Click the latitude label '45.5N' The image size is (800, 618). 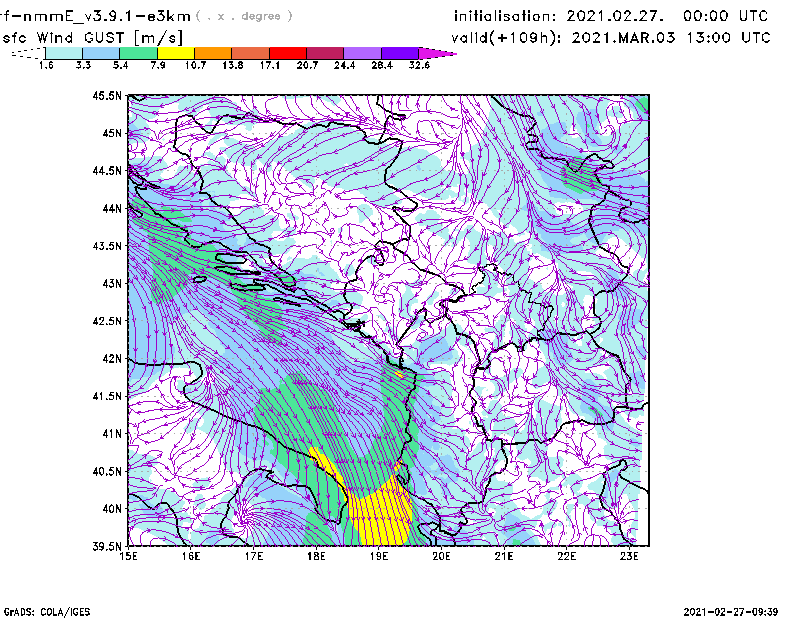click(107, 95)
